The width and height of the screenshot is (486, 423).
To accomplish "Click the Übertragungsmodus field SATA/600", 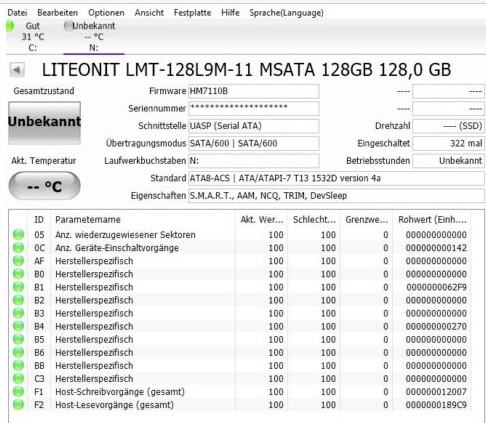I will [254, 143].
